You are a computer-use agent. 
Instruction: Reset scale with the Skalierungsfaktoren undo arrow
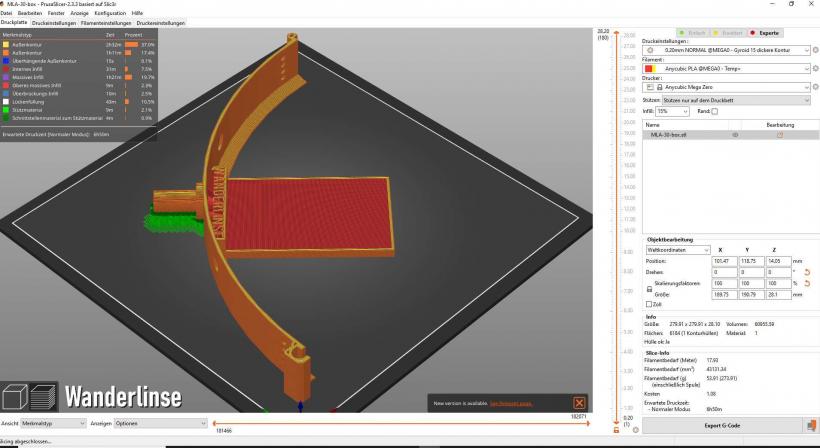click(807, 283)
